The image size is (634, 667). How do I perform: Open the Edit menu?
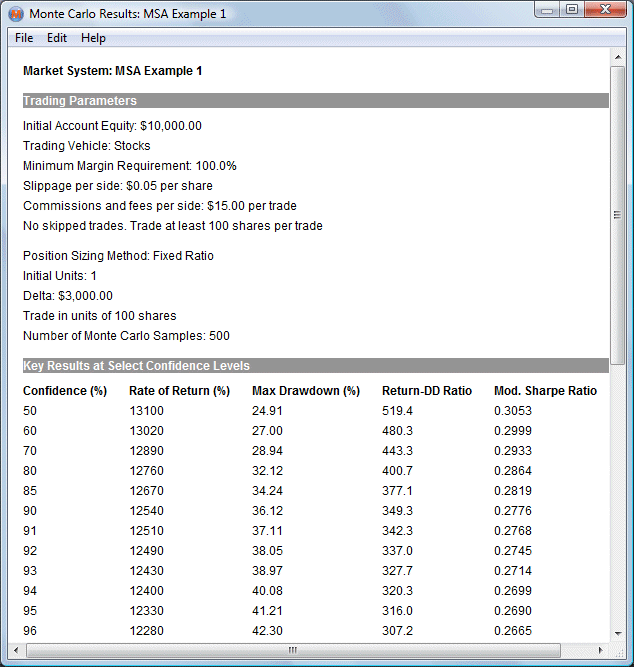click(x=57, y=38)
